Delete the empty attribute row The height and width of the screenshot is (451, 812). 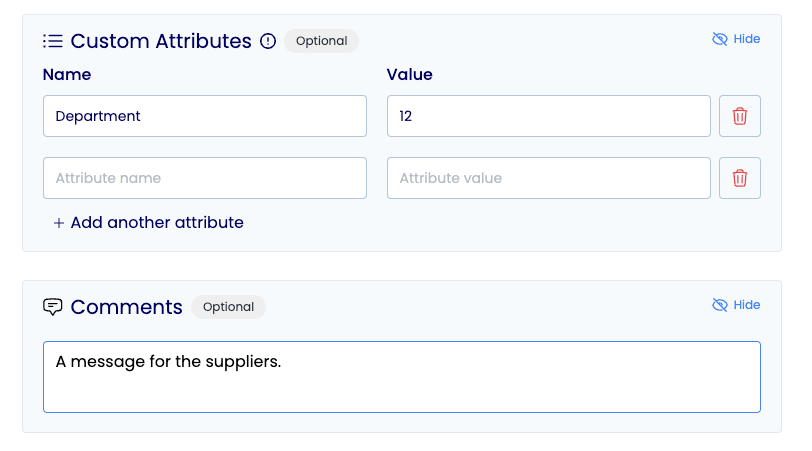tap(740, 178)
